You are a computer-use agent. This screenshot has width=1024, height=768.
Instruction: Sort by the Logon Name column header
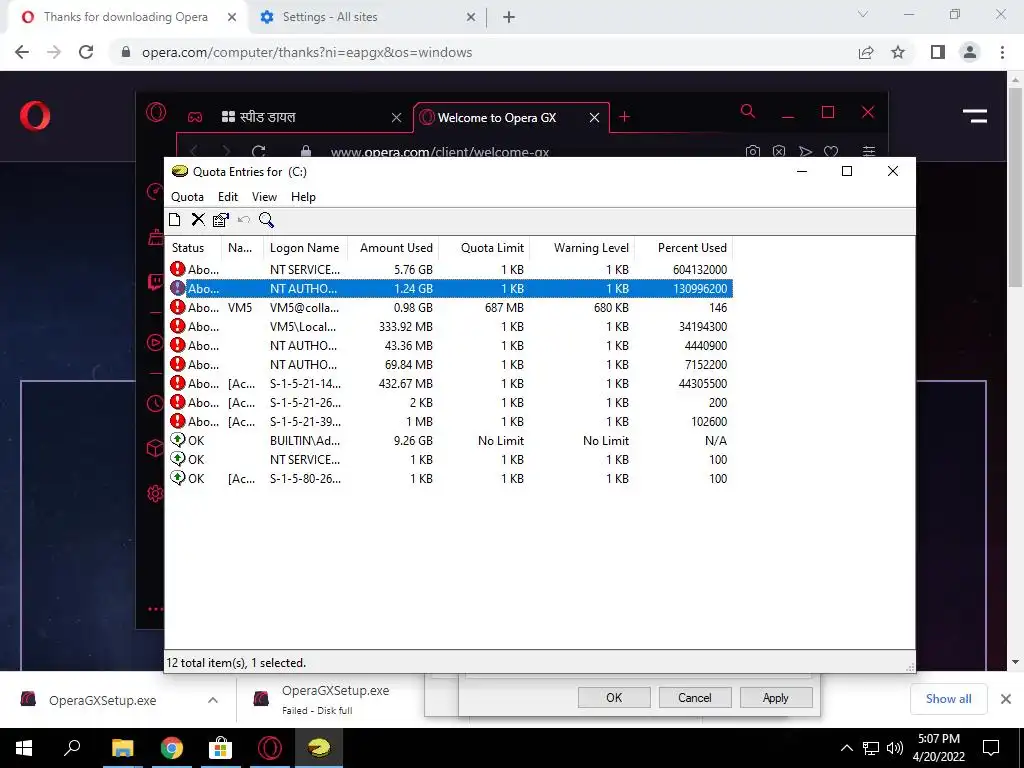305,248
